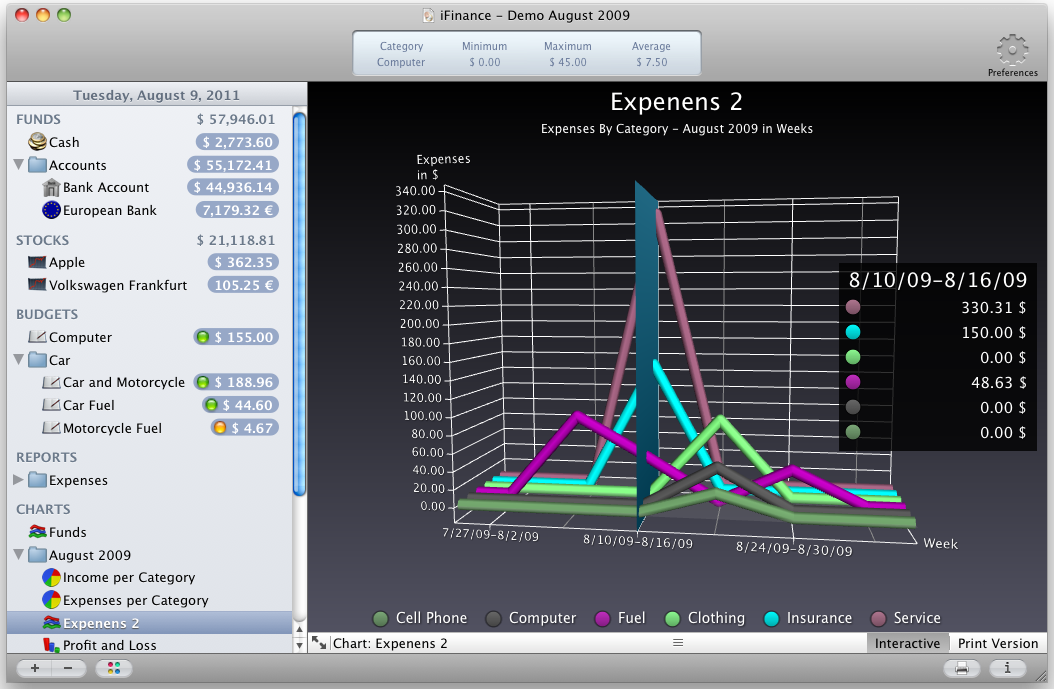Click the info button in the bottom bar
Image resolution: width=1054 pixels, height=689 pixels.
point(1008,669)
